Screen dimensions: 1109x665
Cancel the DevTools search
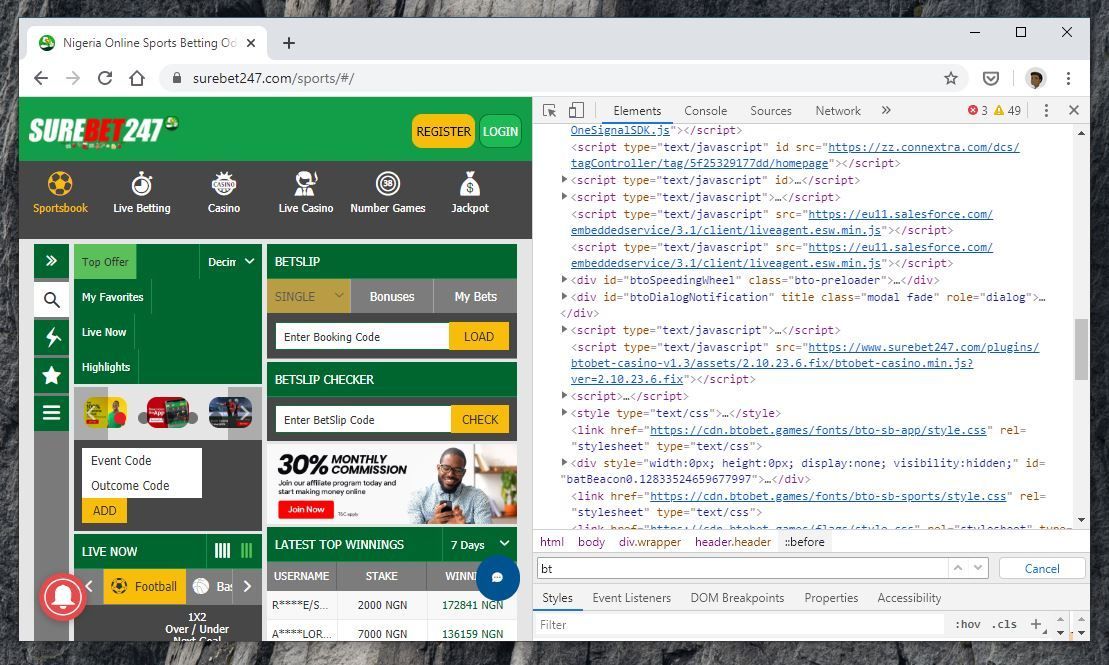1042,568
